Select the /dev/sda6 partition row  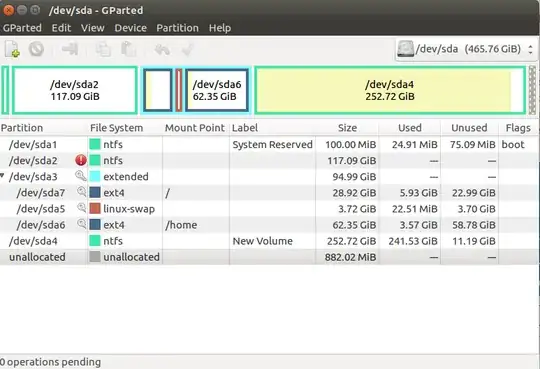tap(269, 225)
